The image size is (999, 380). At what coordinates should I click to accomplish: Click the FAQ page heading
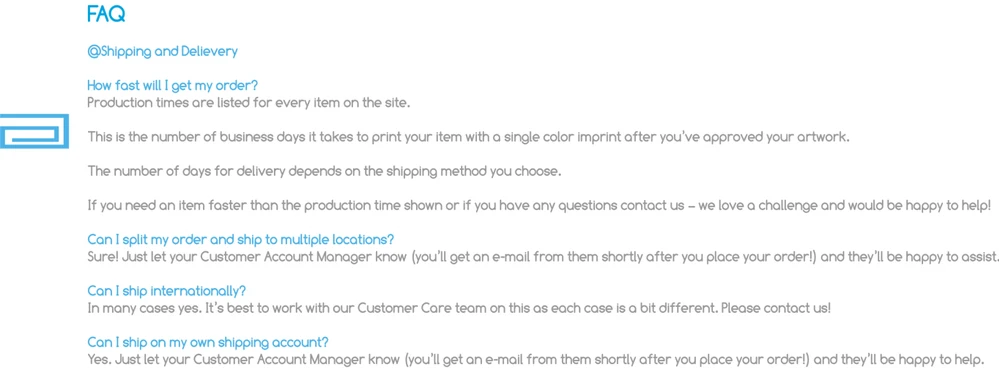click(106, 15)
